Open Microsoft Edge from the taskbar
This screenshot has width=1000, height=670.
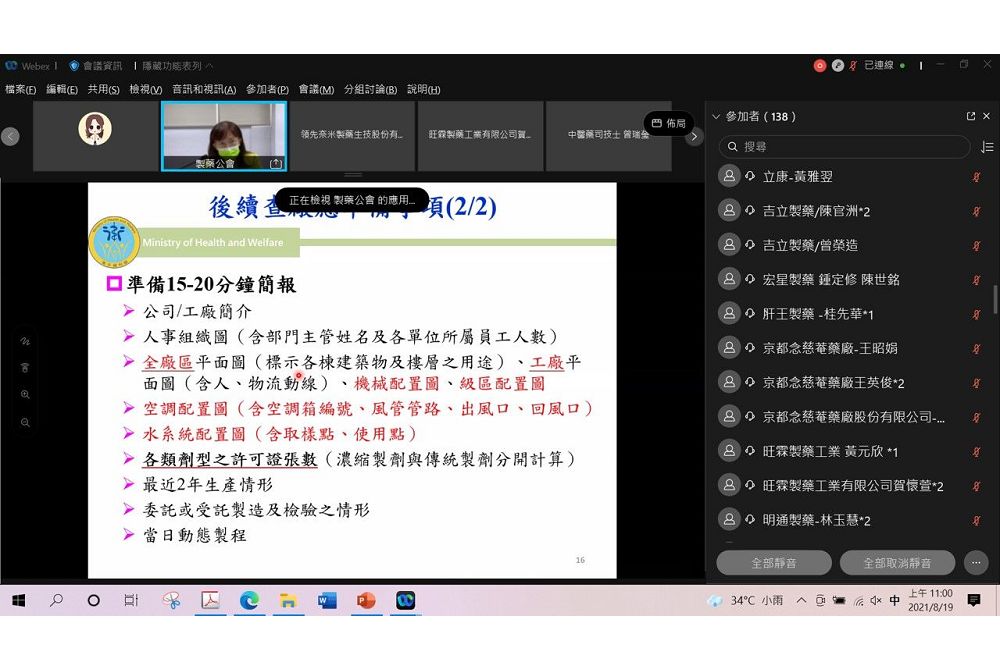249,601
